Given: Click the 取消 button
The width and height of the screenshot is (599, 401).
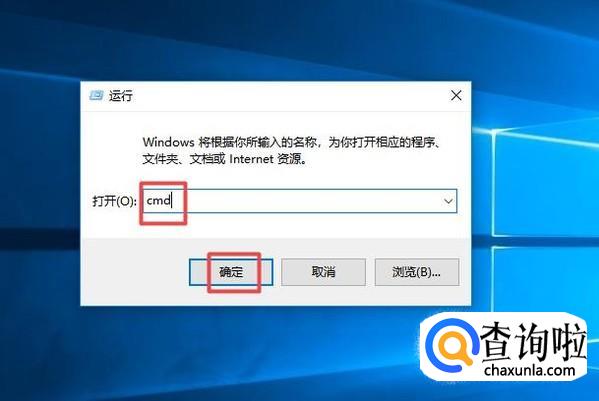Looking at the screenshot, I should click(x=323, y=272).
